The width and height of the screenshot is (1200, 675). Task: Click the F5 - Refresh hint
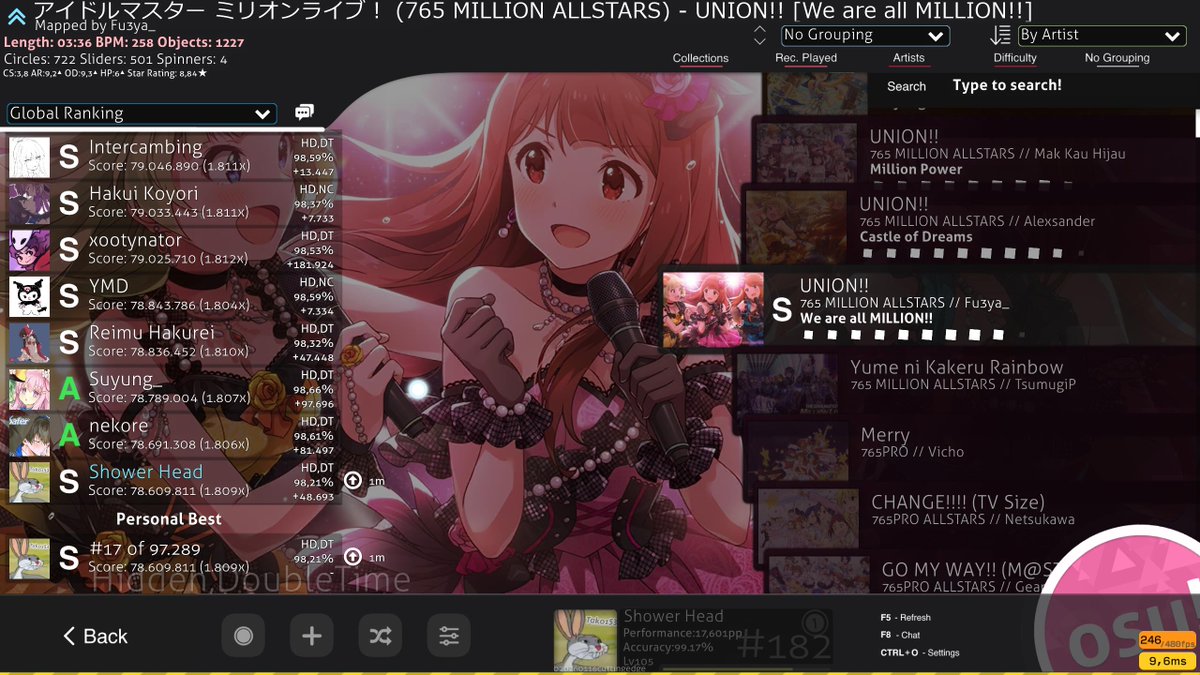pyautogui.click(x=905, y=618)
